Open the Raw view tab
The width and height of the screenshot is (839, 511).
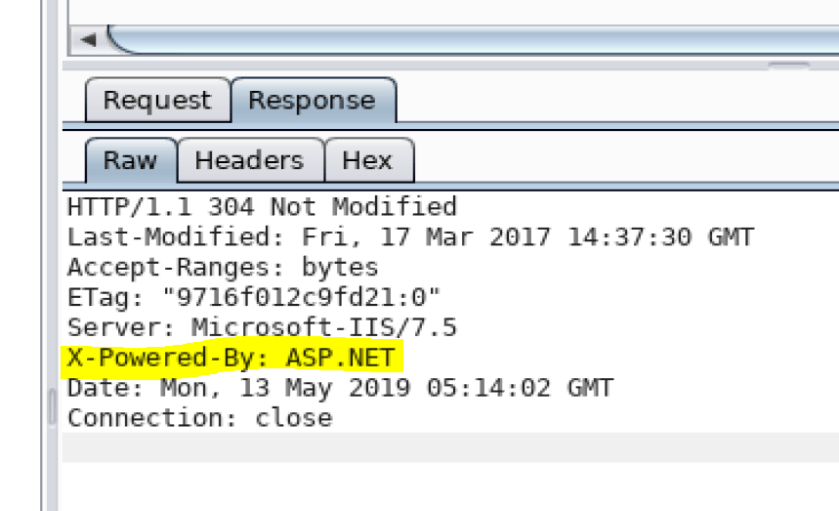pos(130,161)
